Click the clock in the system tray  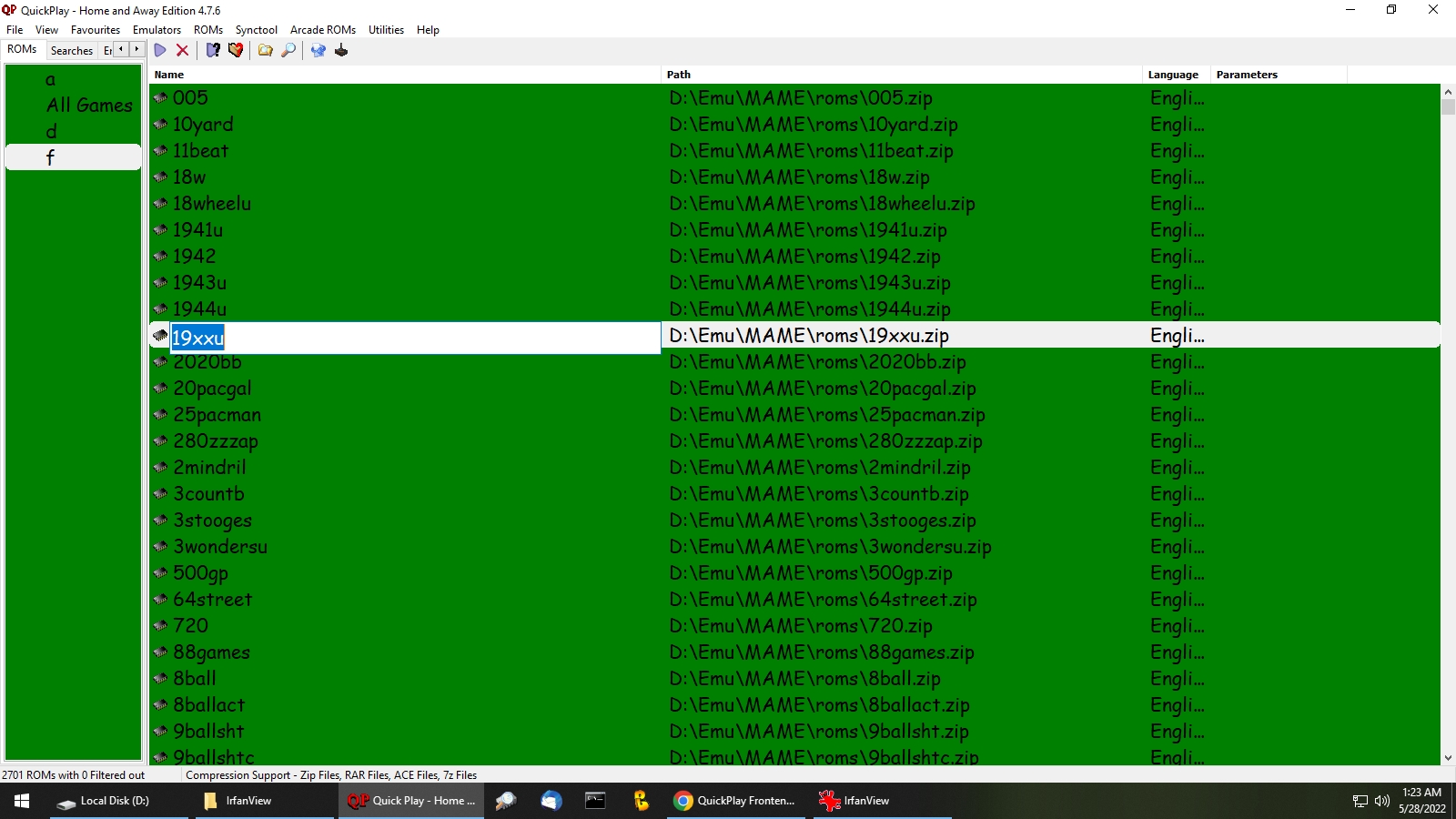1421,801
